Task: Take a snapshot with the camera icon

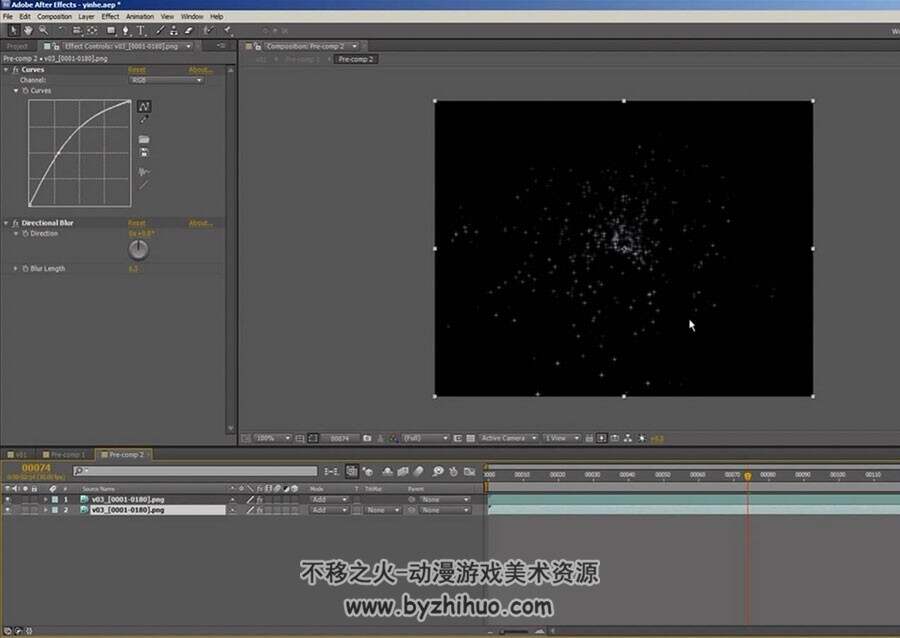Action: point(367,438)
